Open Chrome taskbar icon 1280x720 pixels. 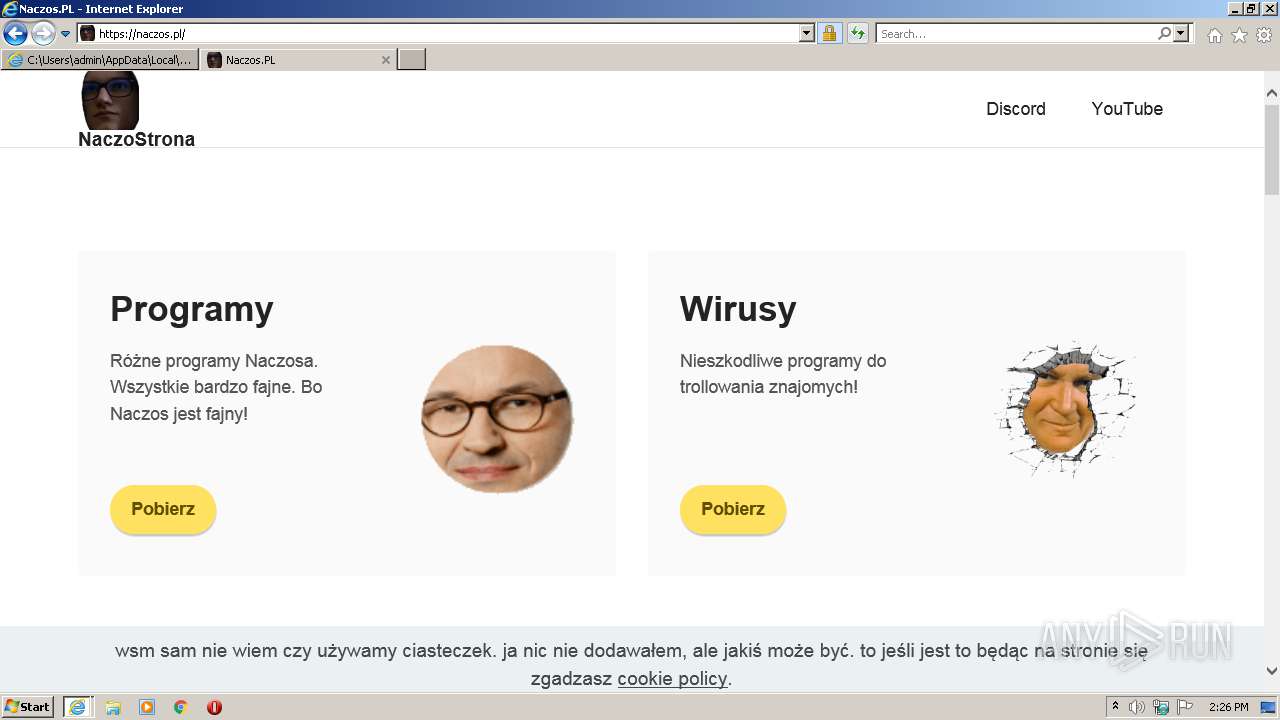click(x=181, y=707)
